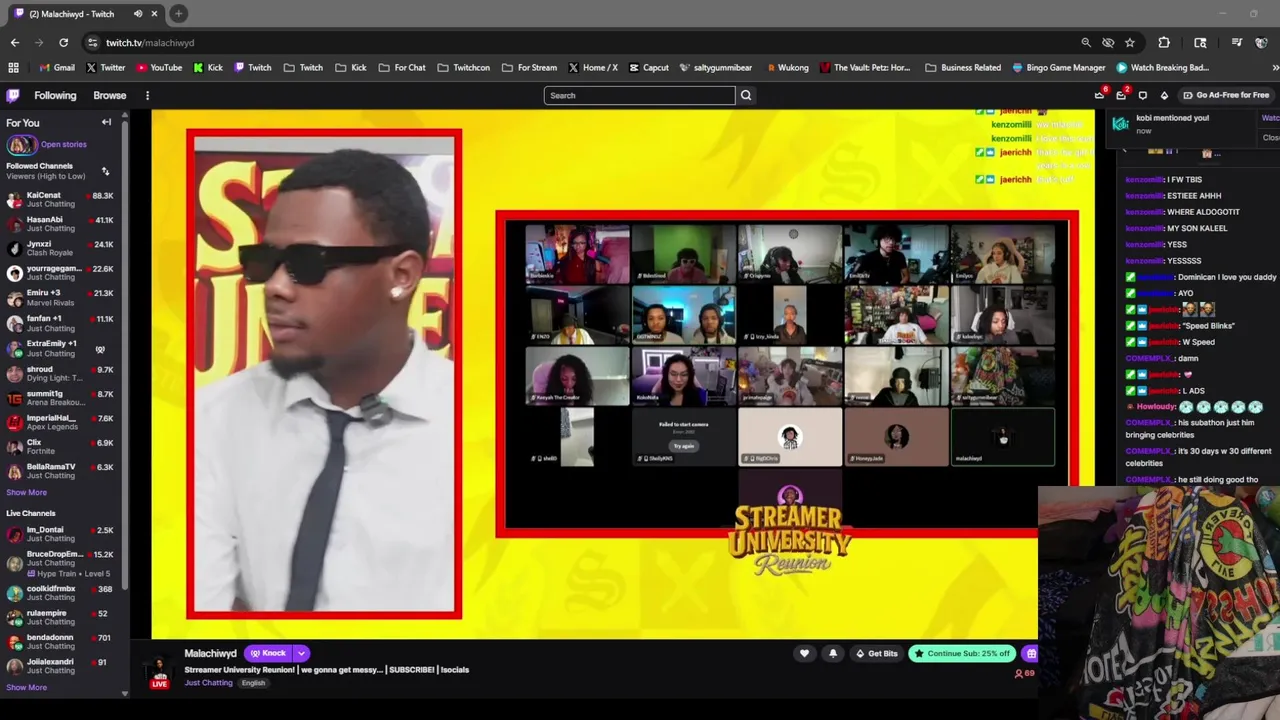Open BruceDropEm live channel in sidebar
The image size is (1280, 720).
pyautogui.click(x=60, y=563)
